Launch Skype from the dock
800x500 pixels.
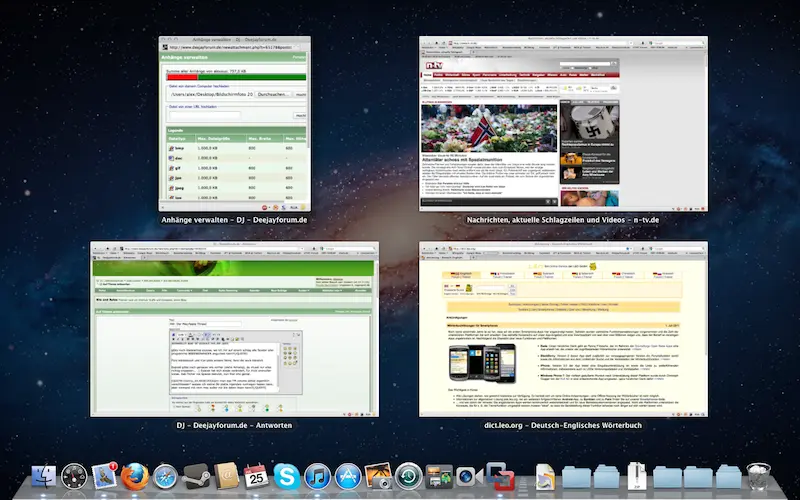pyautogui.click(x=286, y=477)
